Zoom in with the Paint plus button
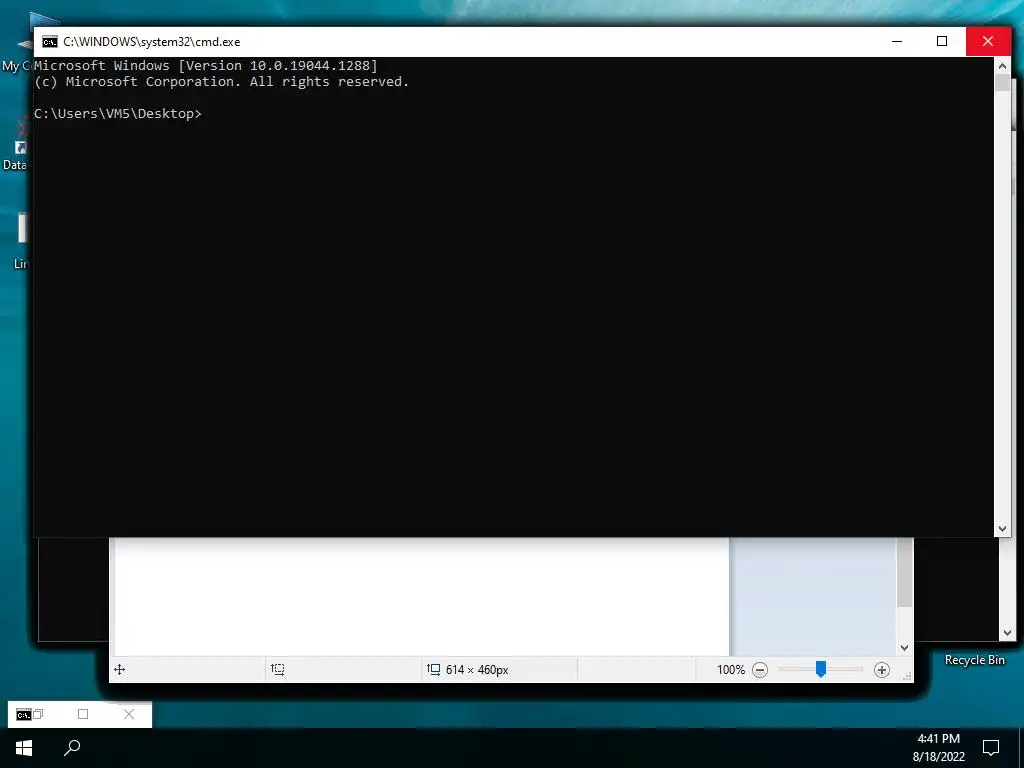Viewport: 1024px width, 768px height. click(882, 669)
